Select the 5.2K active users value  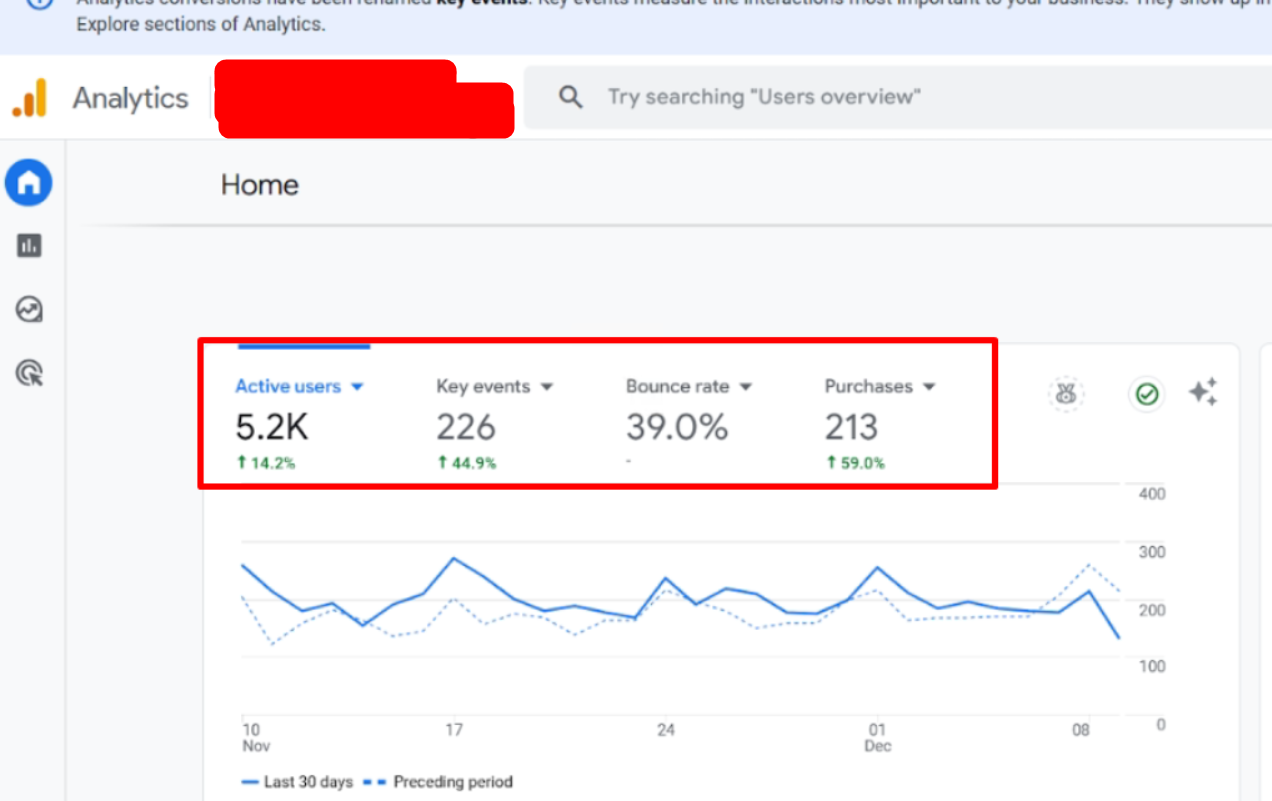[x=272, y=428]
